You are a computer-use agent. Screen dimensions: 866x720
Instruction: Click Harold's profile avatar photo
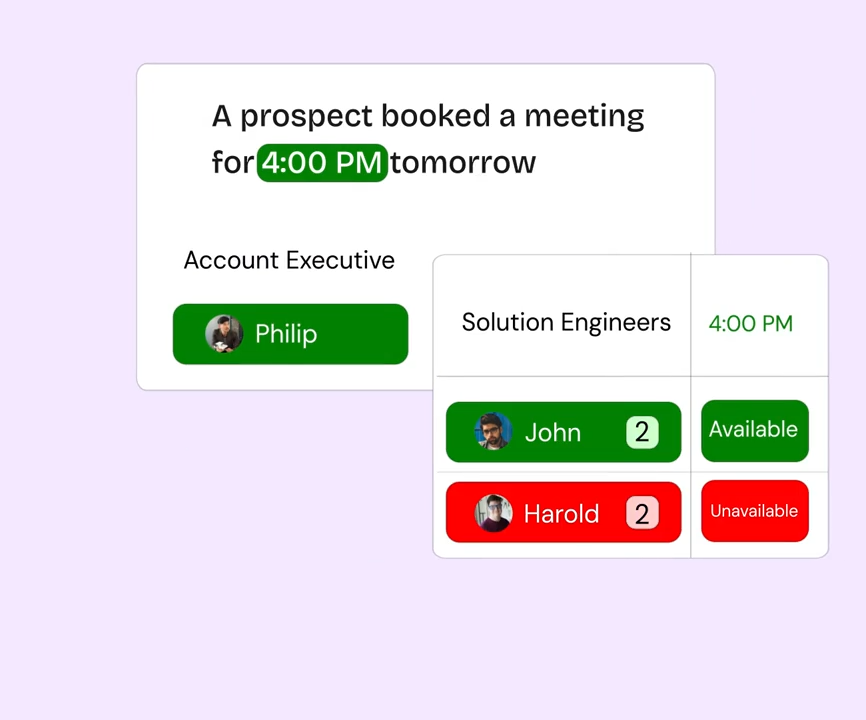click(x=493, y=513)
